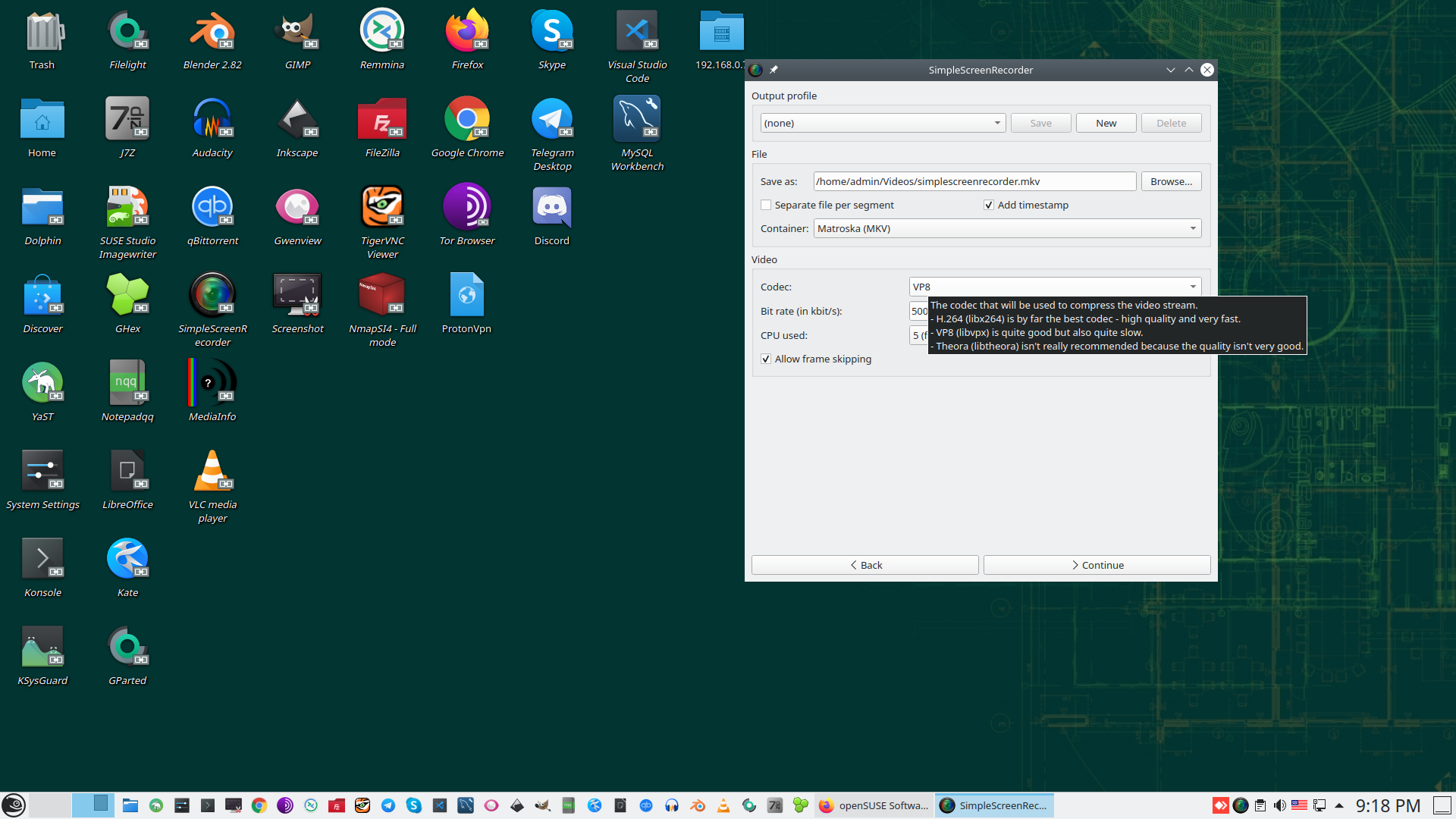Launch Audacity from the desktop

point(212,120)
